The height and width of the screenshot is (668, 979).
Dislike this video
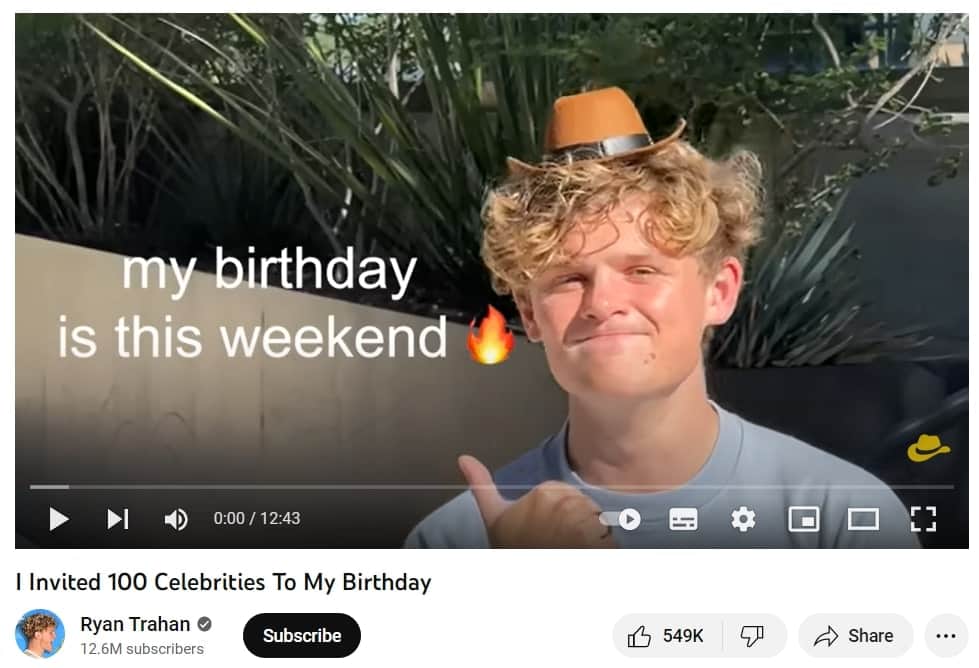pyautogui.click(x=753, y=636)
